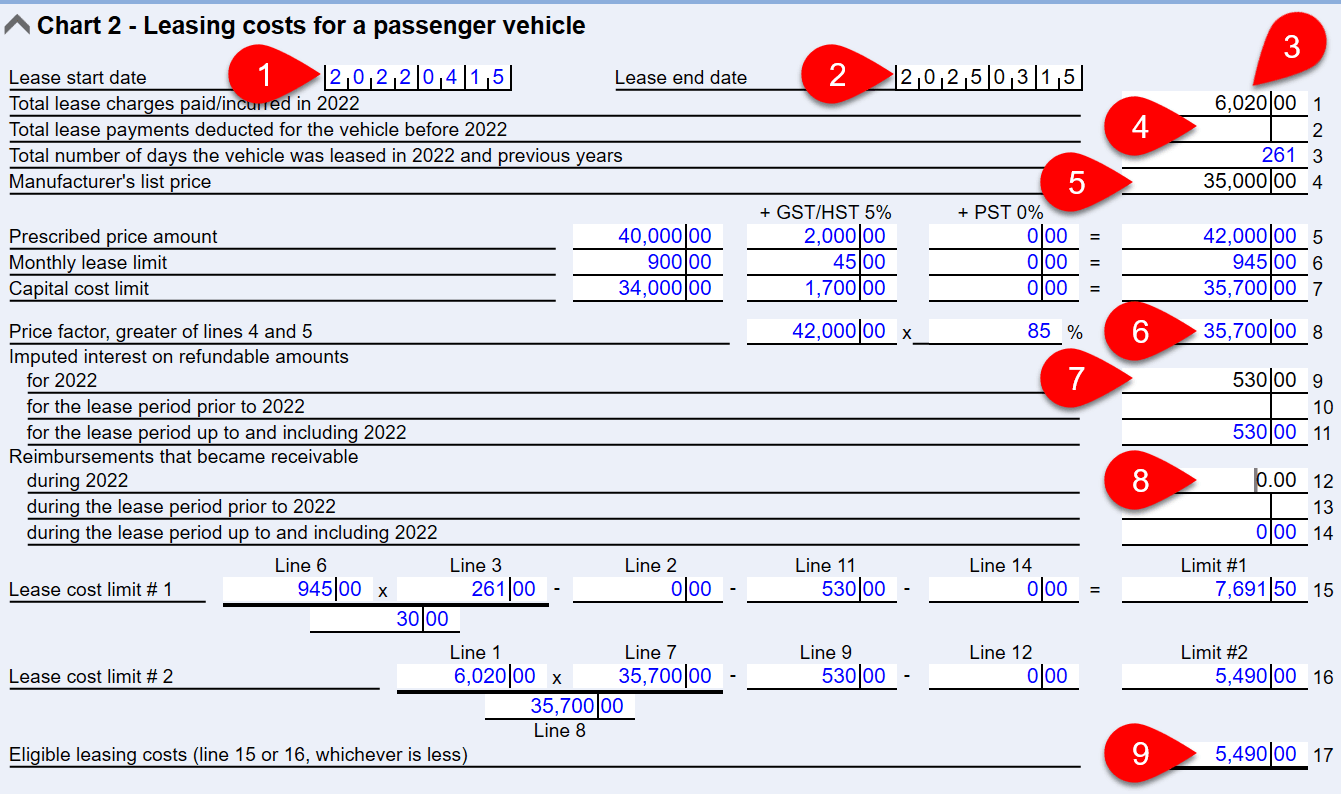Click the 45 GST/HST monthly limit cell
1341x794 pixels.
(x=821, y=262)
